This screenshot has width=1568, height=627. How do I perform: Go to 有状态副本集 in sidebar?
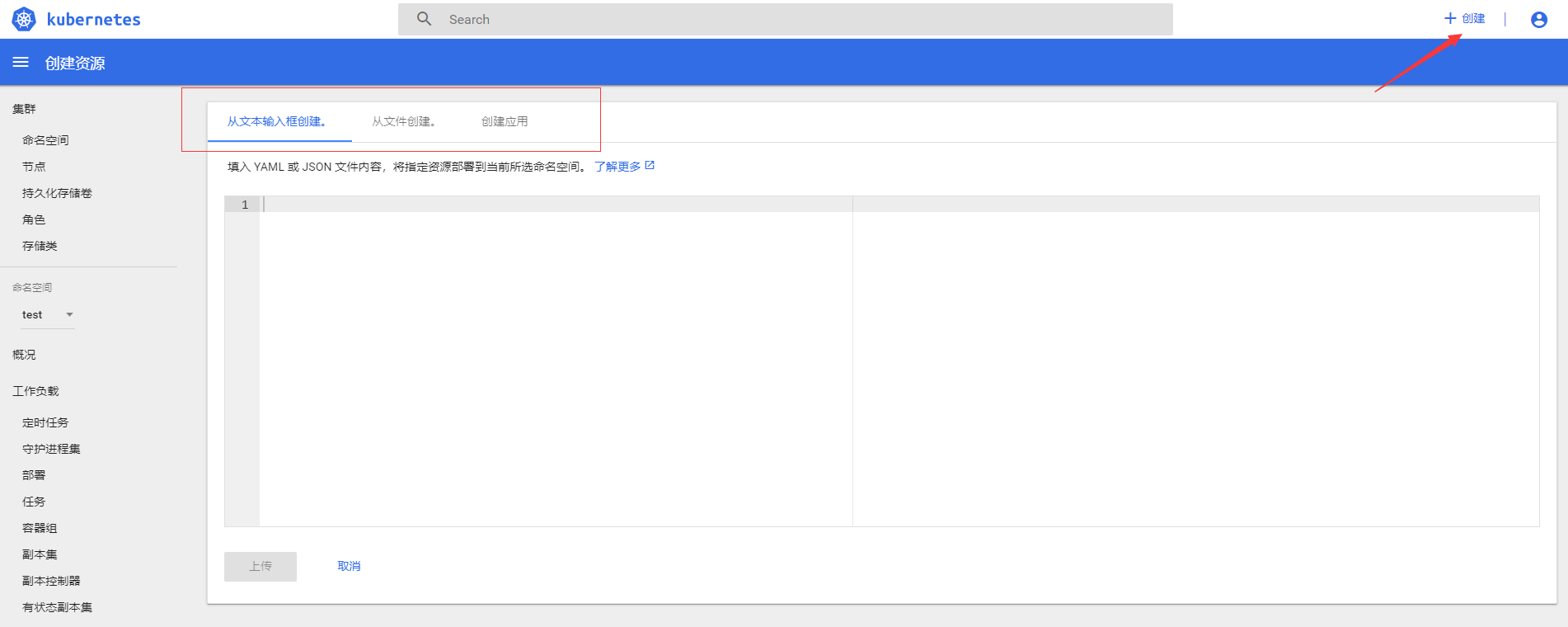[57, 607]
